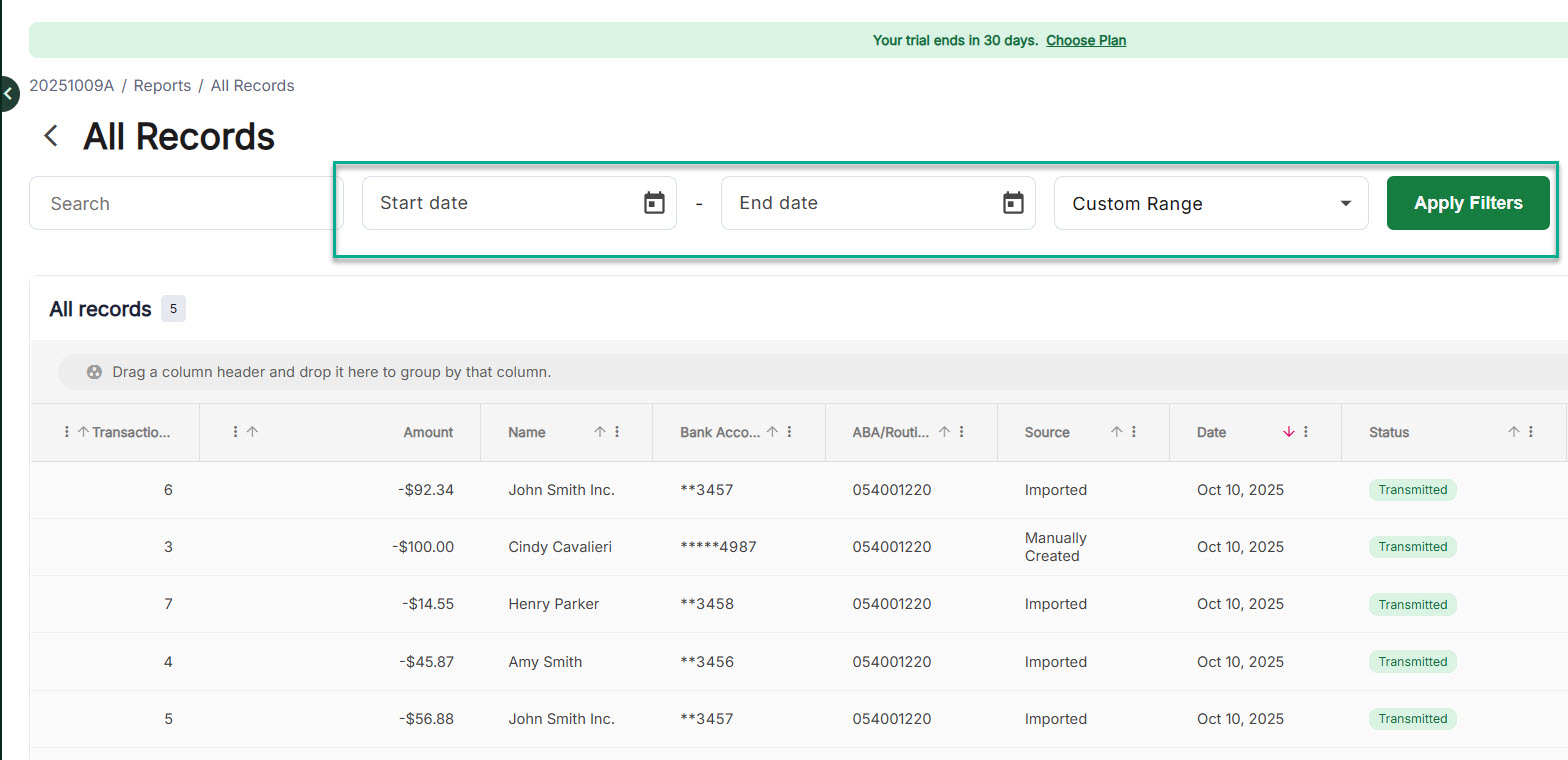1568x760 pixels.
Task: Open the End date calendar picker
Action: coord(1013,203)
